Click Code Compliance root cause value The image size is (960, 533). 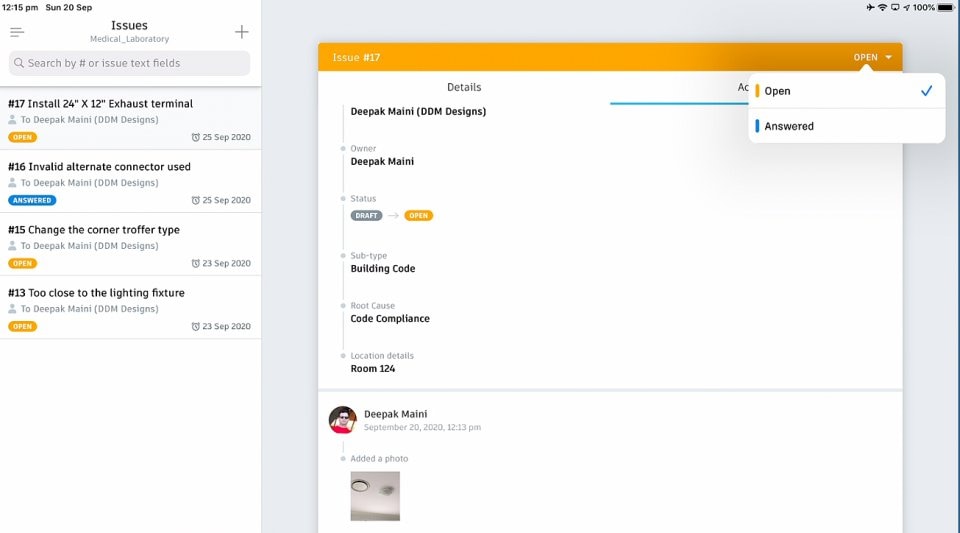click(390, 319)
